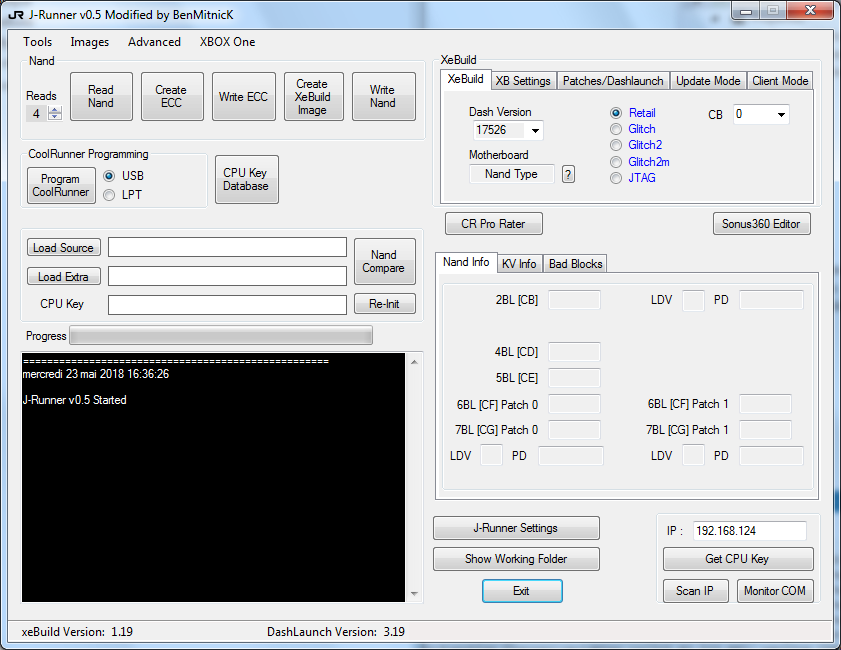Switch to the Client Mode tab
Image resolution: width=841 pixels, height=650 pixels.
(780, 81)
